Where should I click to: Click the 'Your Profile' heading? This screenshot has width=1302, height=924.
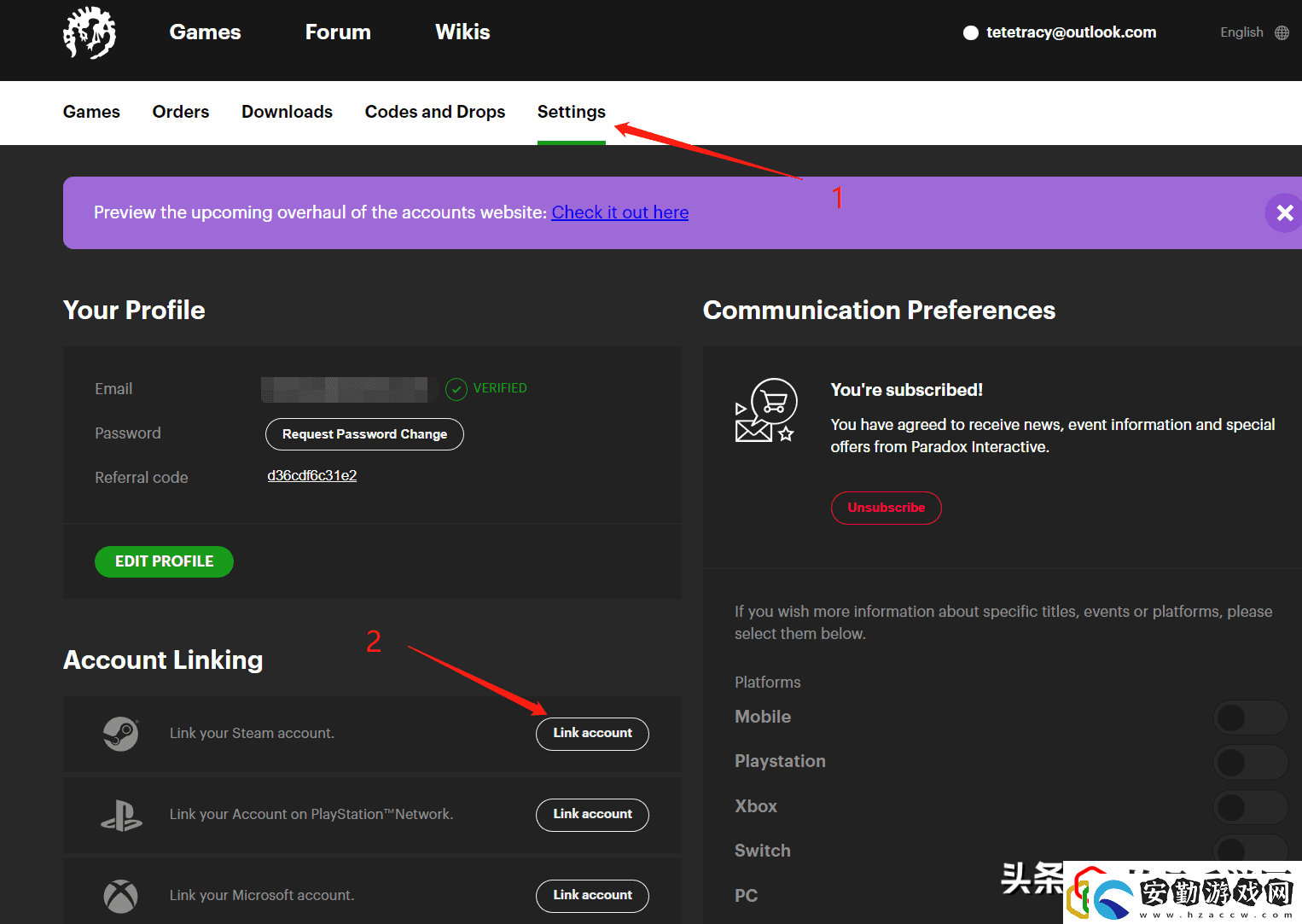pyautogui.click(x=134, y=311)
